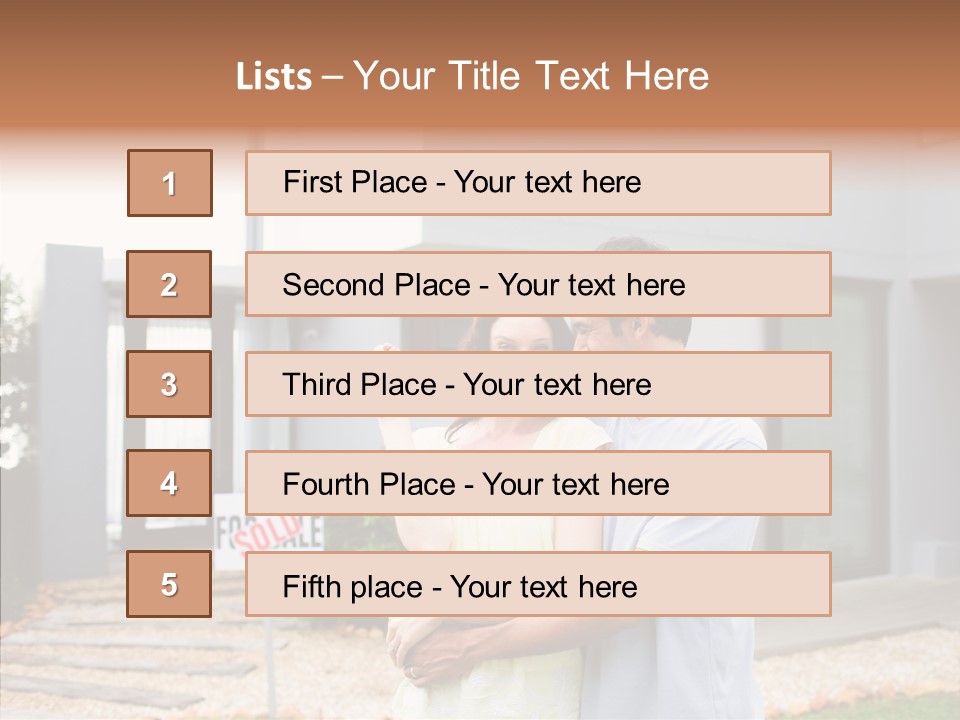Click the number 1 box
This screenshot has height=720, width=960.
(170, 183)
